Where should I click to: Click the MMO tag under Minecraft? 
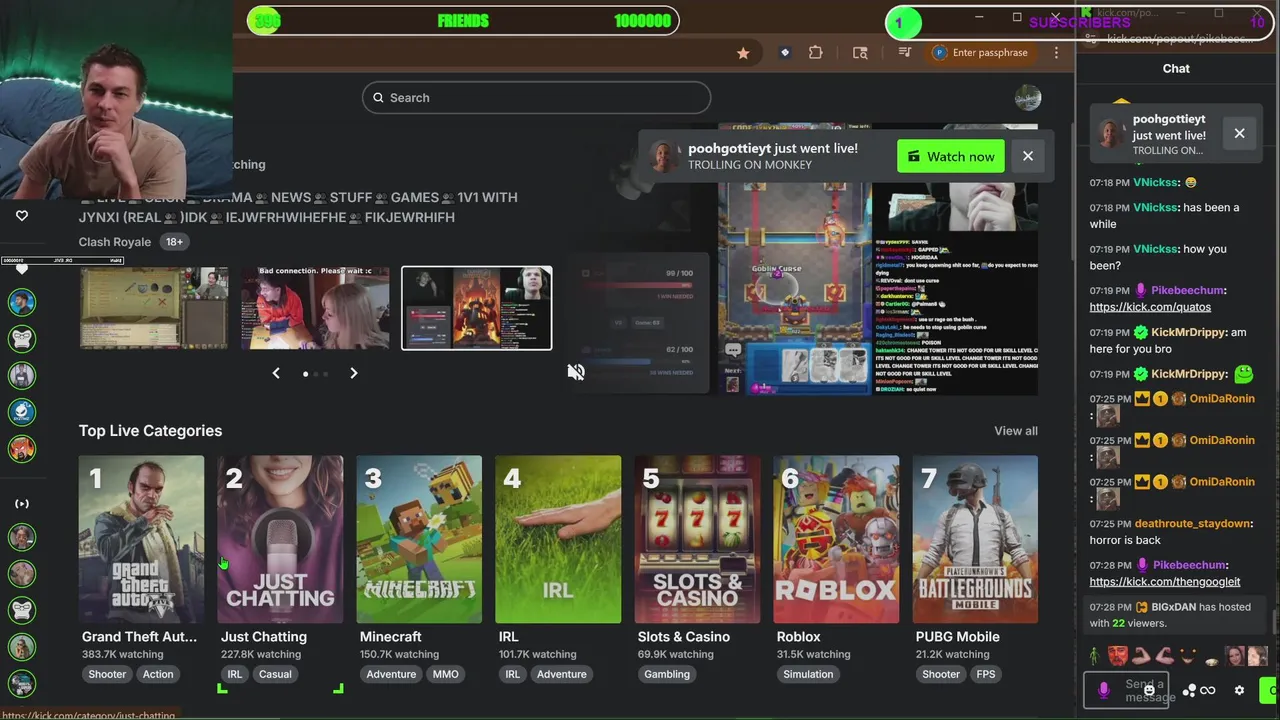[445, 674]
